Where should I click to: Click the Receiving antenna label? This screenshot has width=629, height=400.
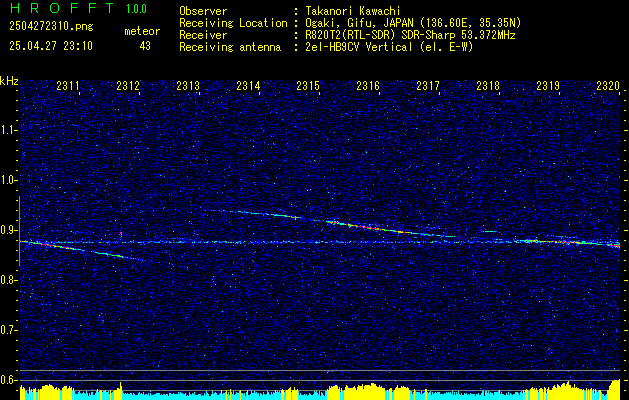230,47
